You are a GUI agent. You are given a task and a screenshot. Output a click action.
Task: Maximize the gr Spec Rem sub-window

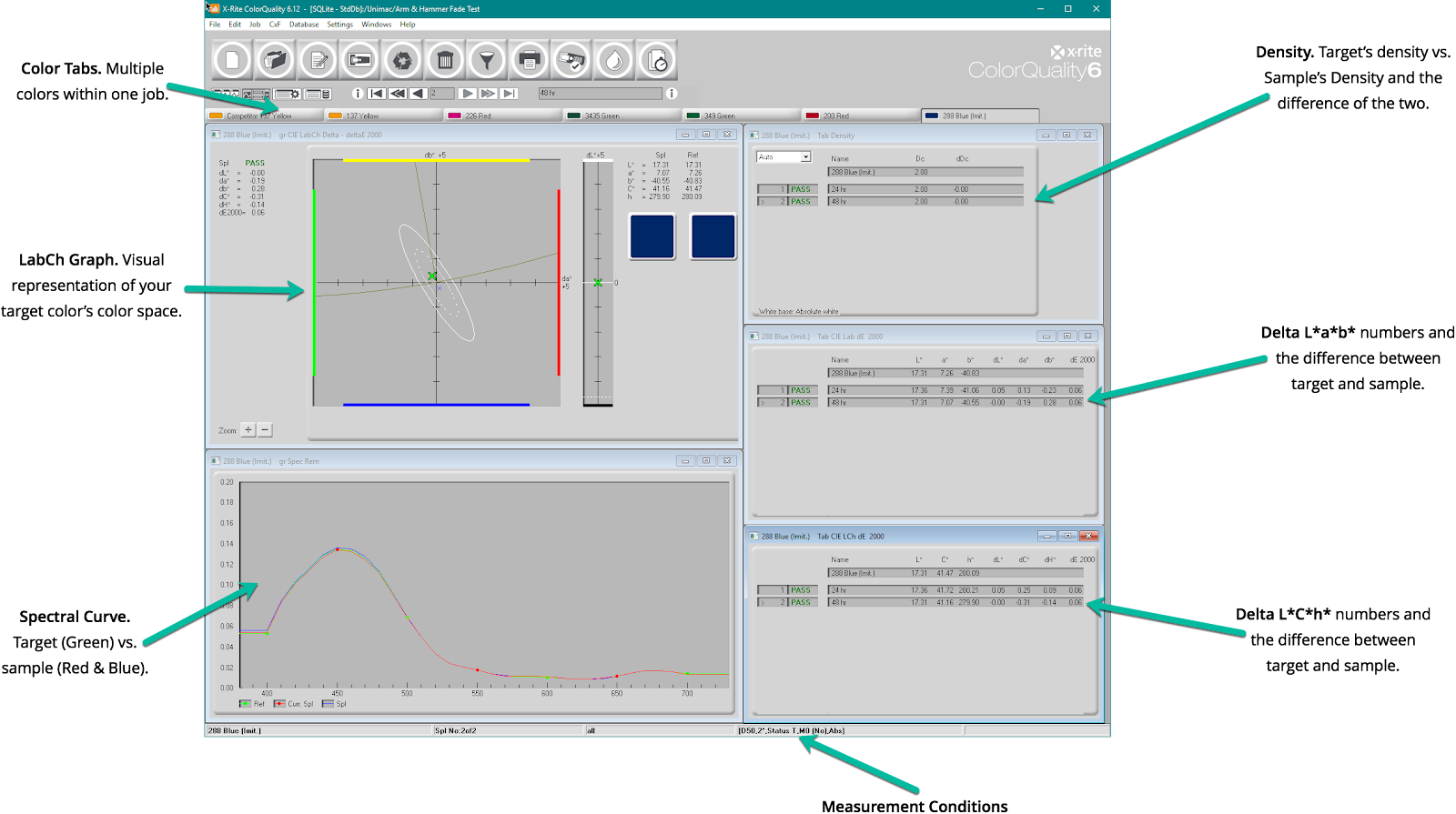coord(706,461)
